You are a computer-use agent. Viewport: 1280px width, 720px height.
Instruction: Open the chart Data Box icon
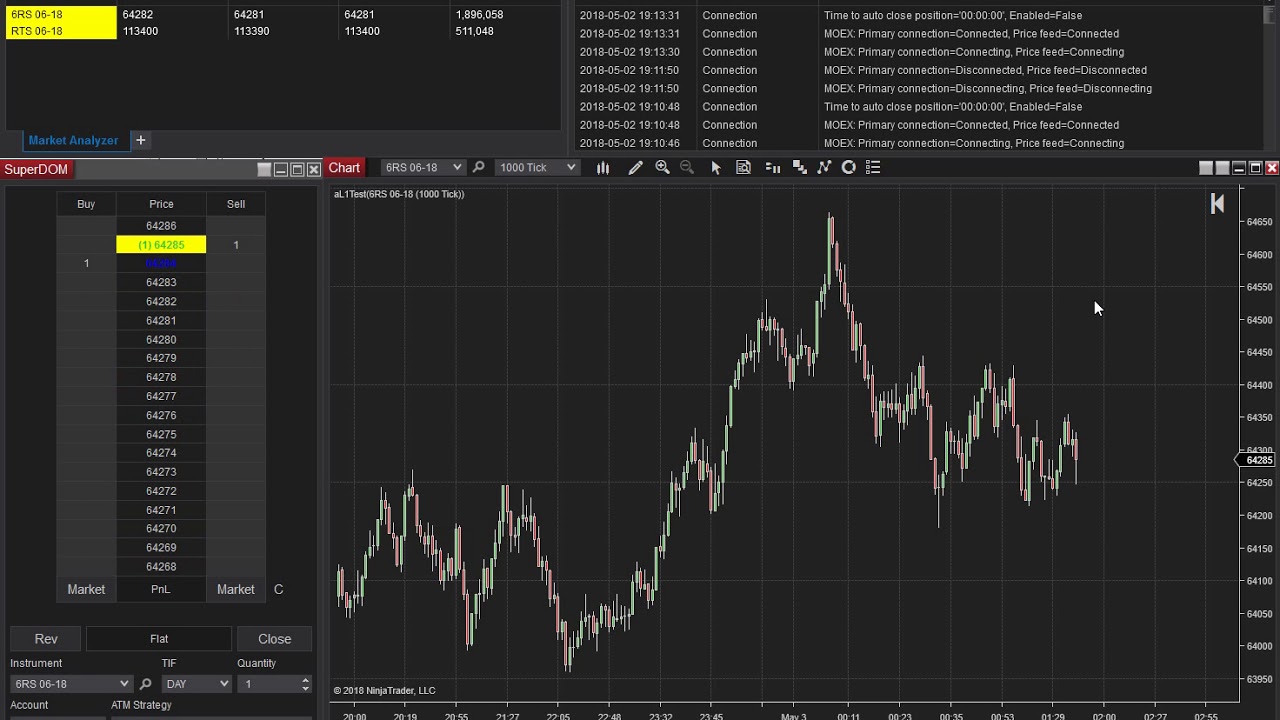[x=743, y=168]
